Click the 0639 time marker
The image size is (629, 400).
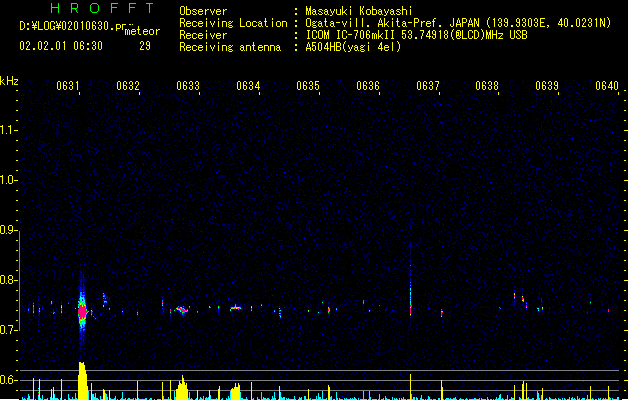pos(547,86)
